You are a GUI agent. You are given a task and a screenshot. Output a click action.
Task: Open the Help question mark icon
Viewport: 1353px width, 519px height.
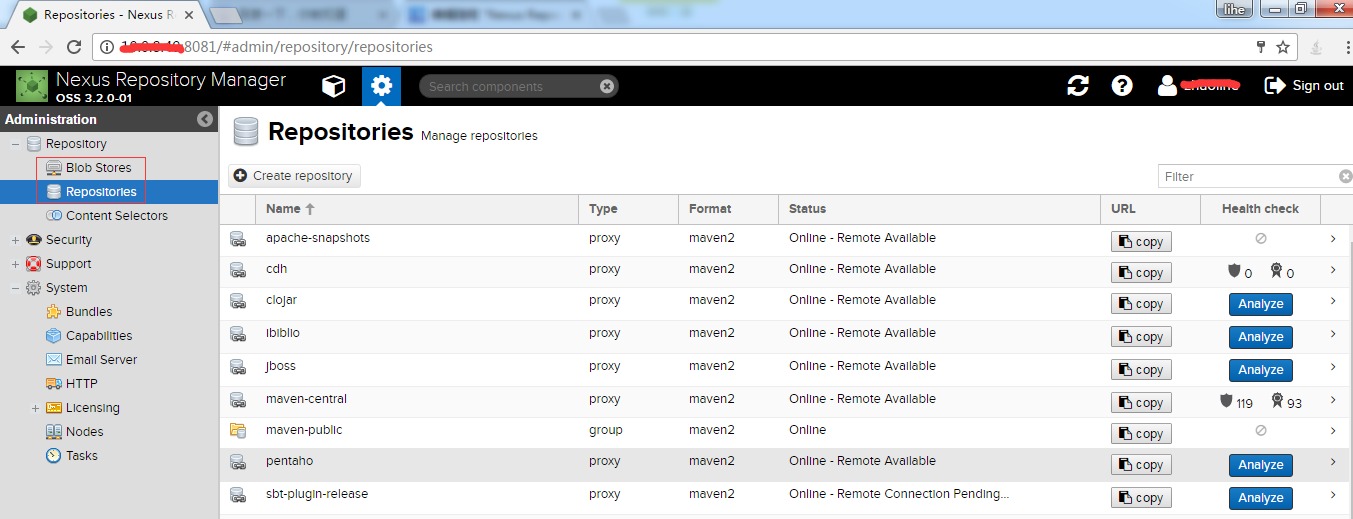click(1122, 86)
